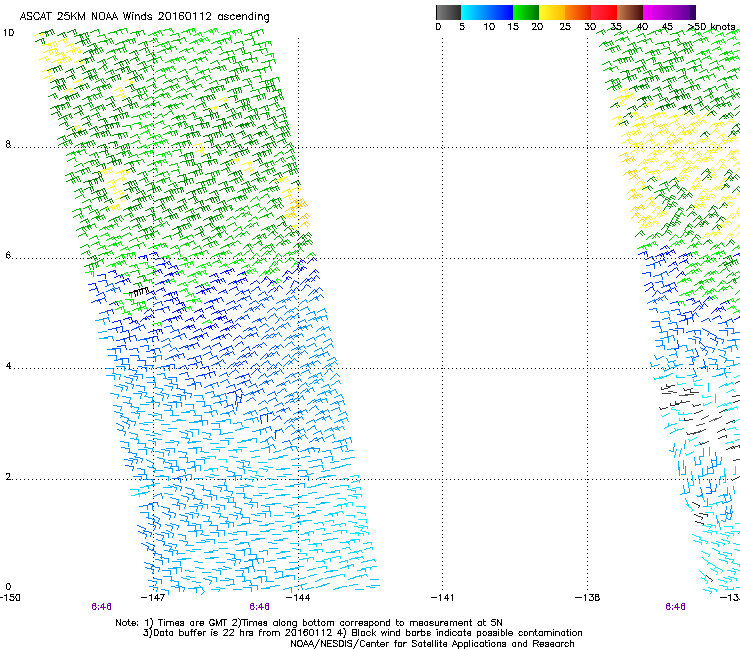Screen dimensions: 740x650
Task: Click the dark purple 45–50 knots segment
Action: pyautogui.click(x=682, y=12)
